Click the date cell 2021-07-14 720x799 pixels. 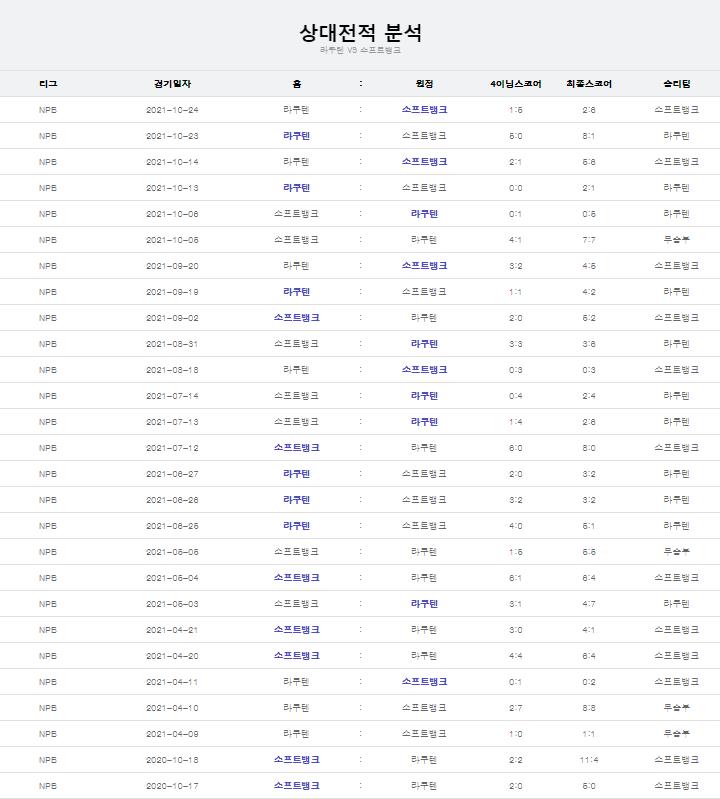point(172,396)
